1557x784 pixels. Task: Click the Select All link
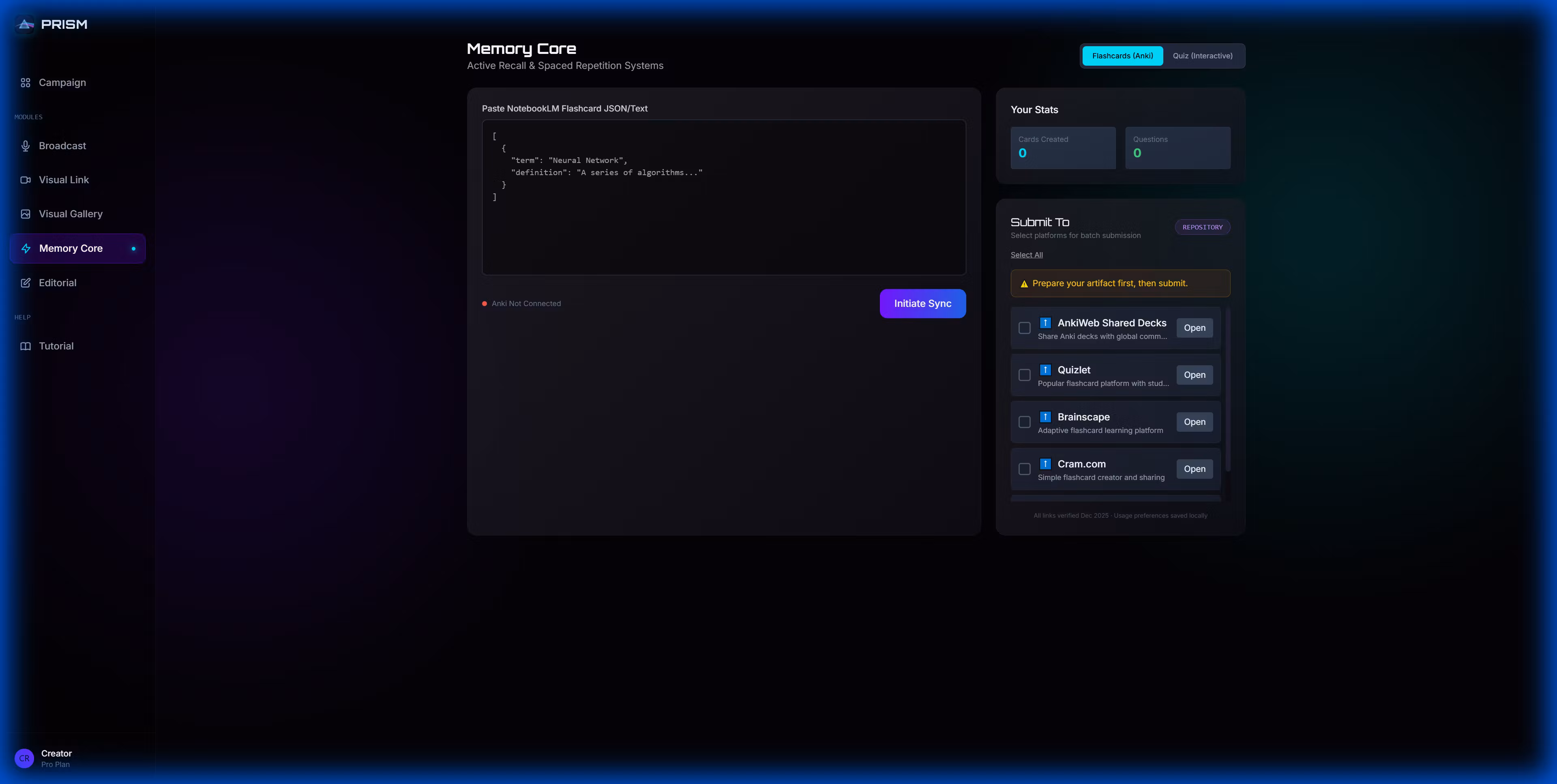click(x=1026, y=255)
